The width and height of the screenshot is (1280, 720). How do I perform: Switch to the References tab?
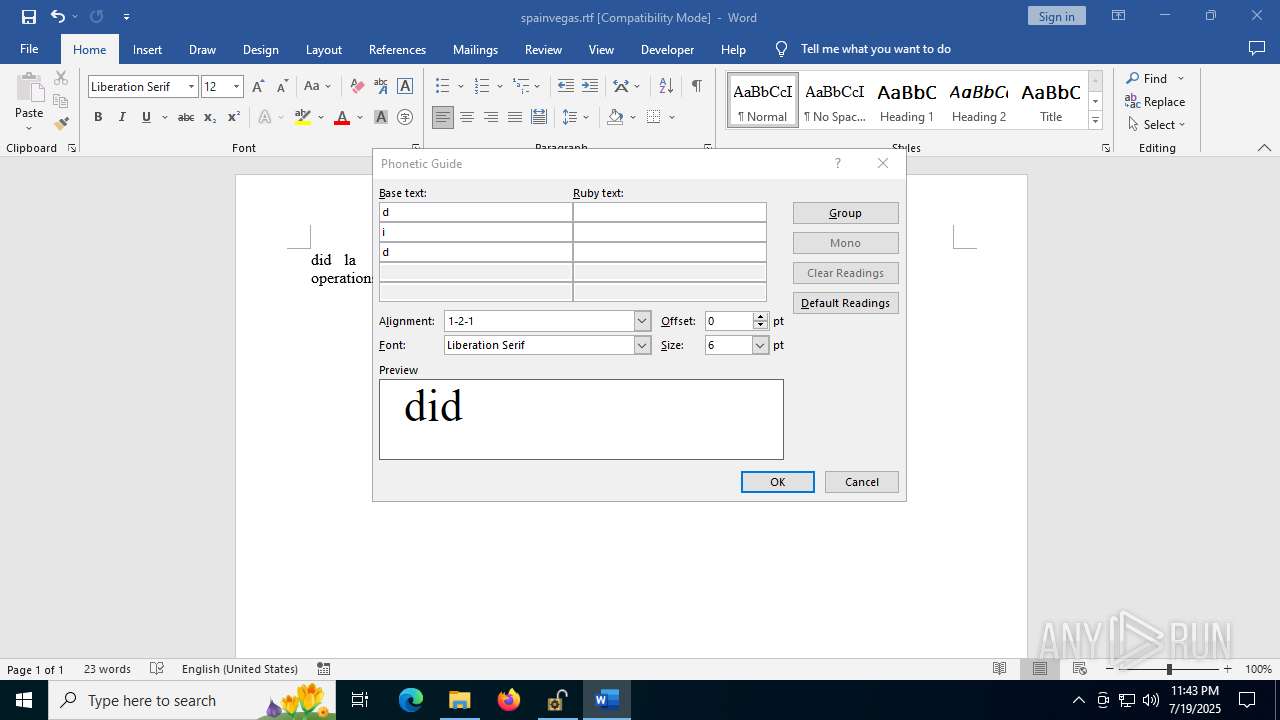[x=397, y=49]
